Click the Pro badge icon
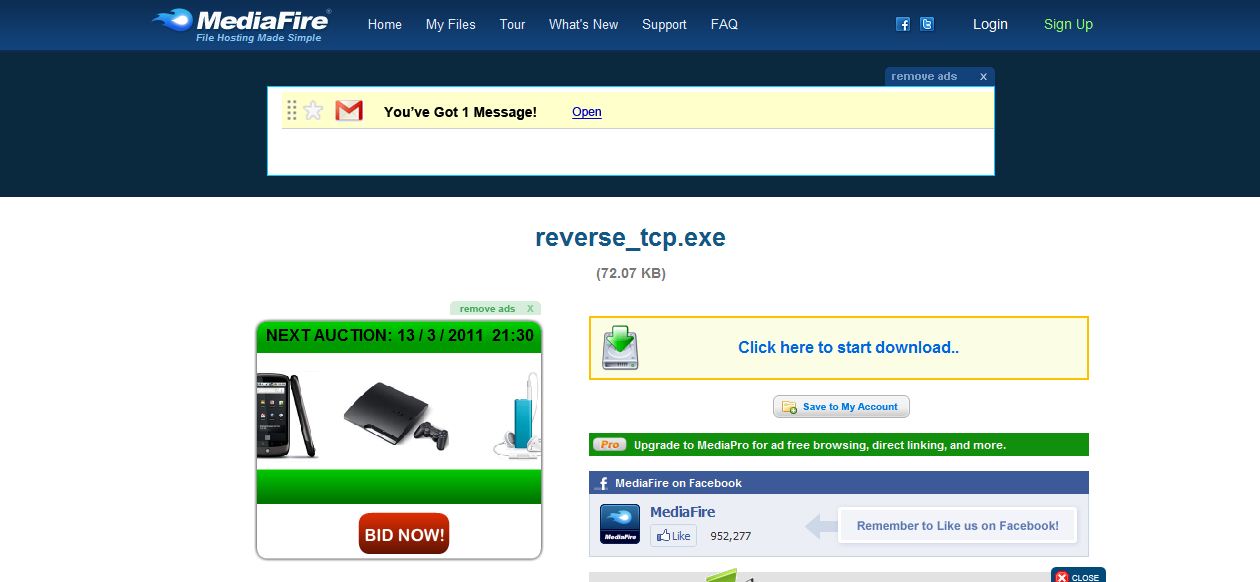The height and width of the screenshot is (582, 1260). (609, 445)
